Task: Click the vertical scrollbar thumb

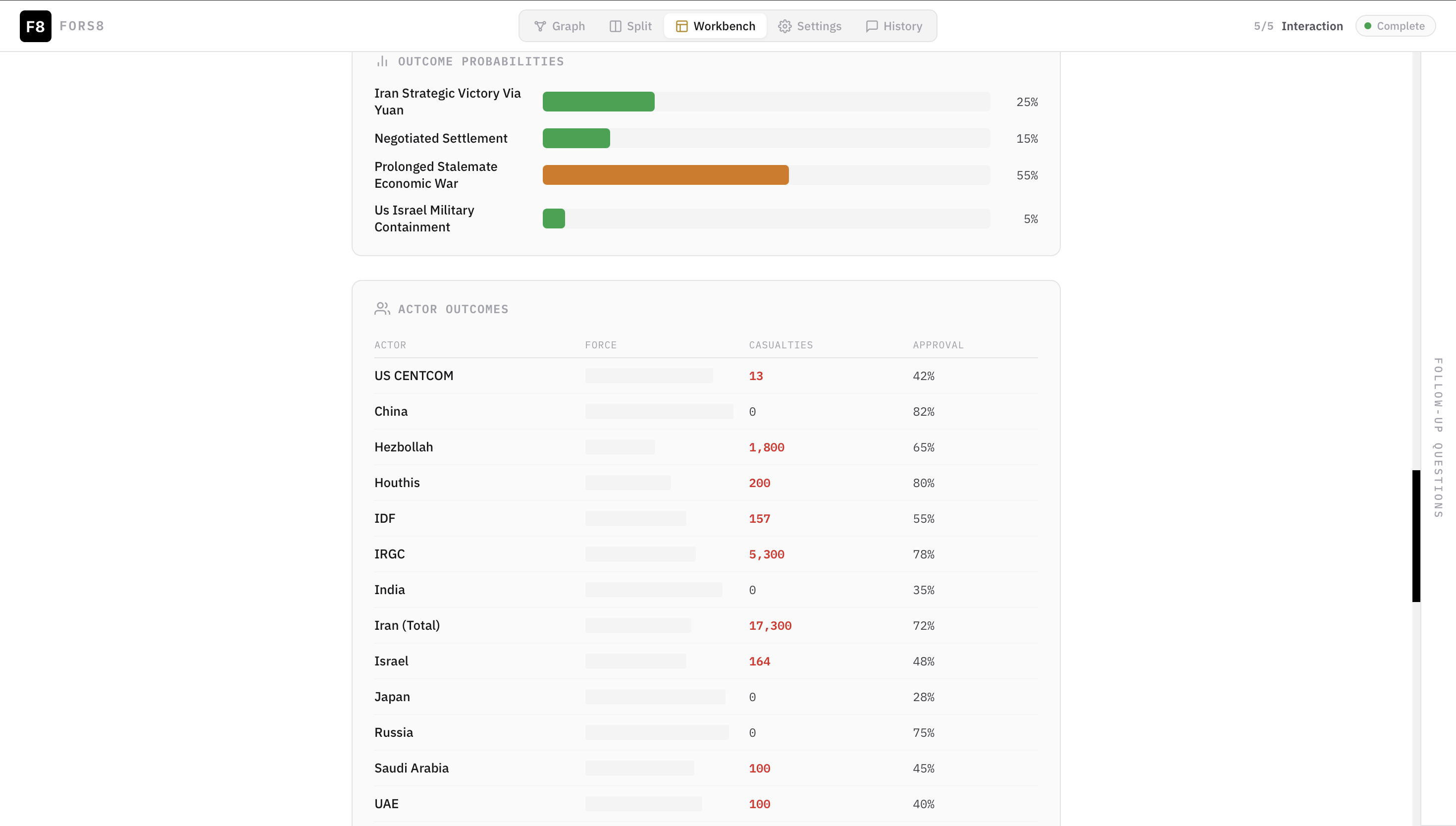Action: pyautogui.click(x=1416, y=536)
